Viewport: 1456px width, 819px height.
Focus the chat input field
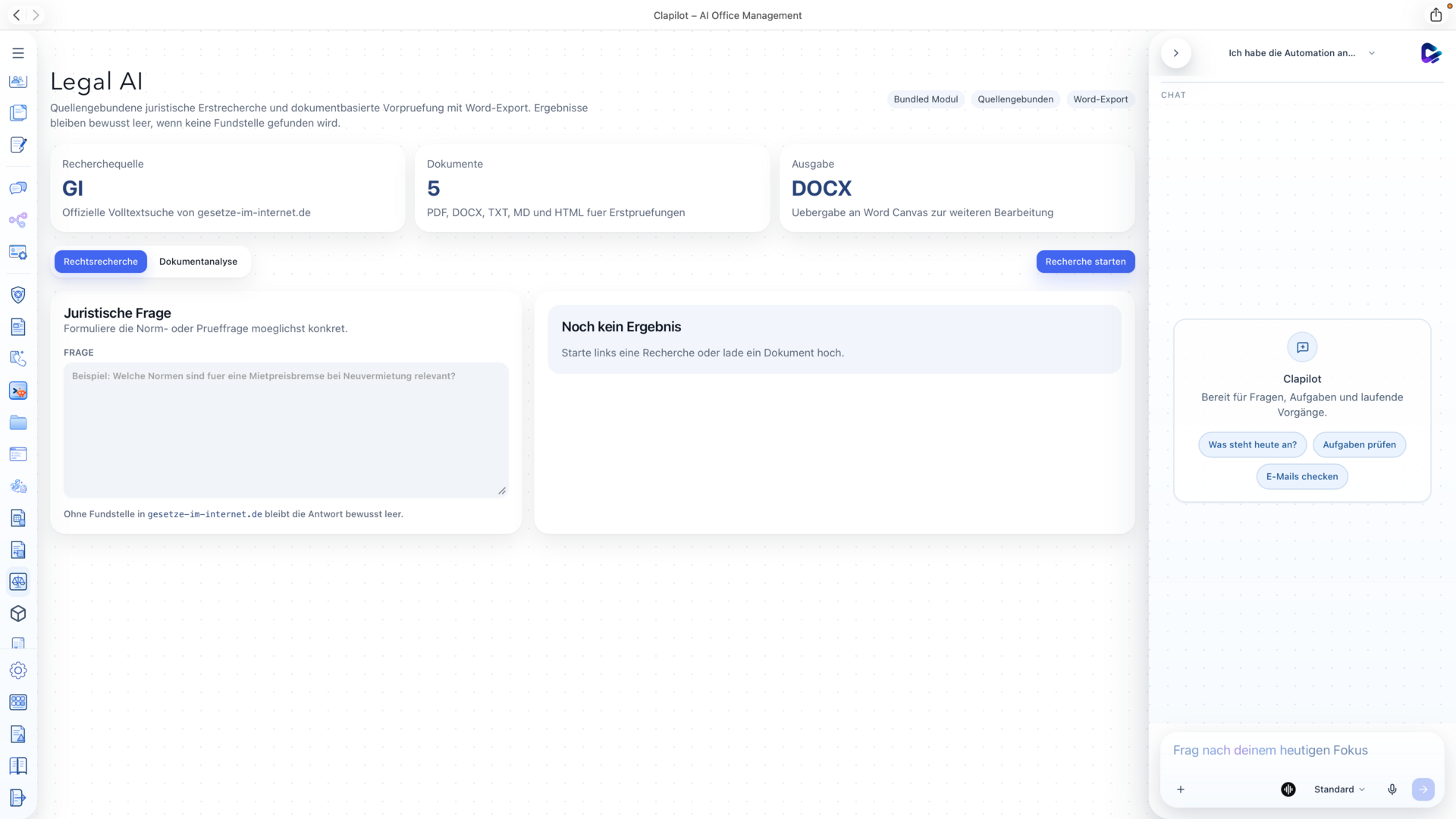click(1301, 751)
